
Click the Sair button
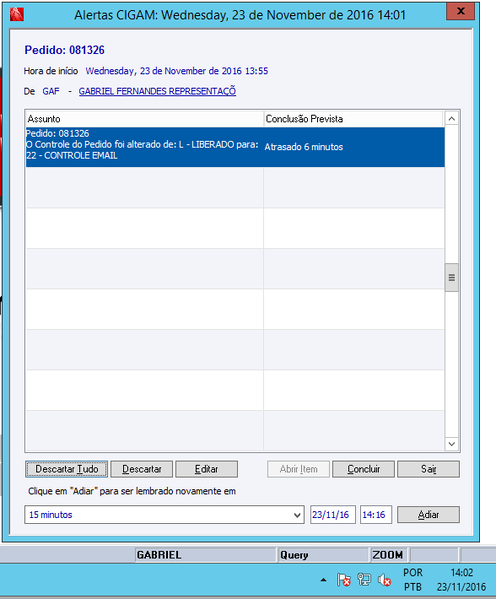coord(428,469)
